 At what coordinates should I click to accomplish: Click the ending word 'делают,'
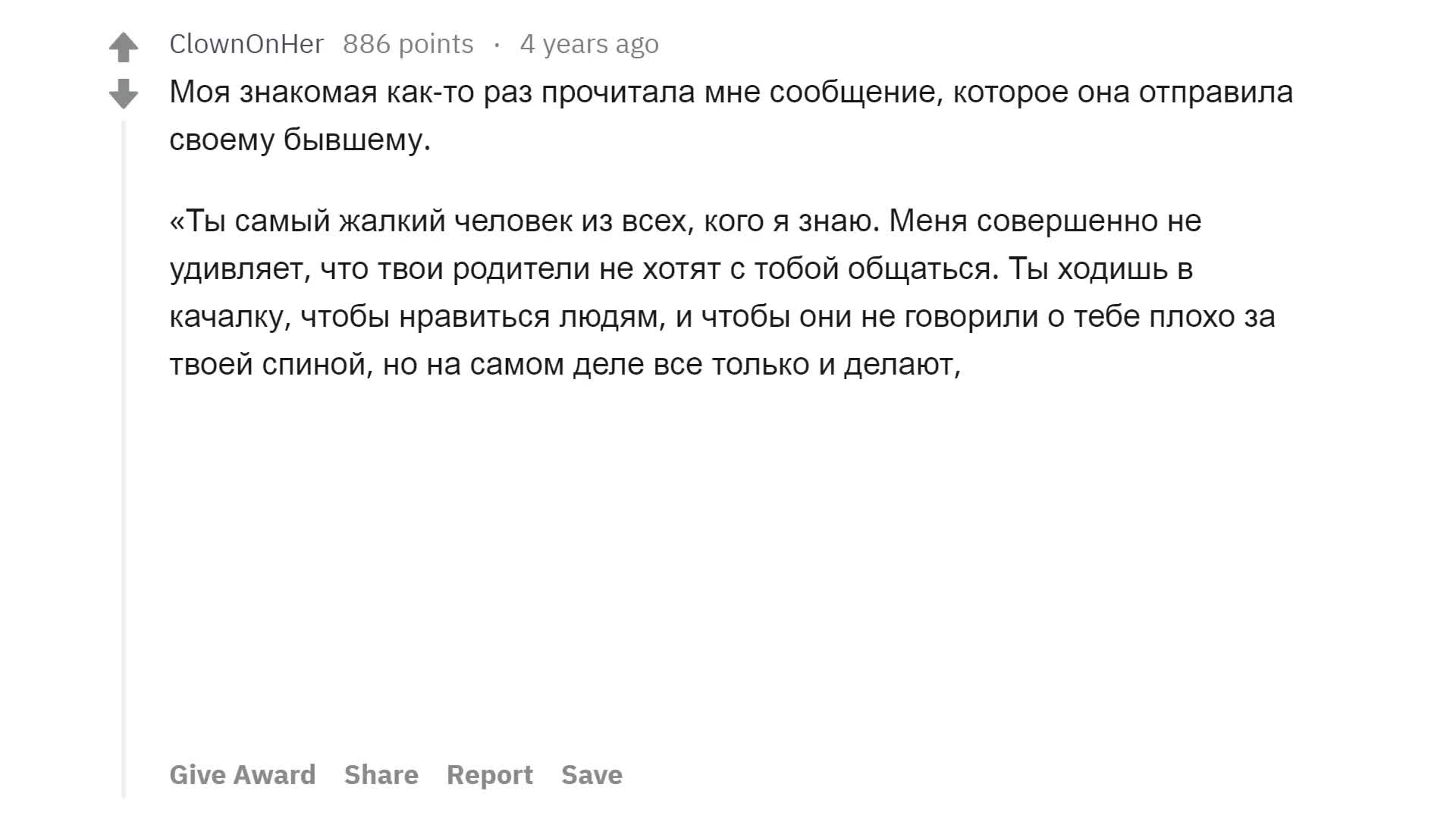pos(902,365)
